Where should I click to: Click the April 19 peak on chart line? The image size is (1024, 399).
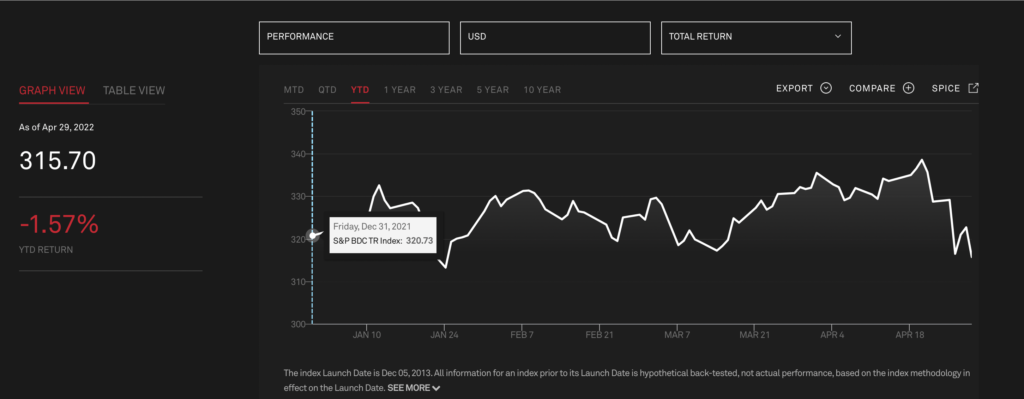[x=921, y=159]
